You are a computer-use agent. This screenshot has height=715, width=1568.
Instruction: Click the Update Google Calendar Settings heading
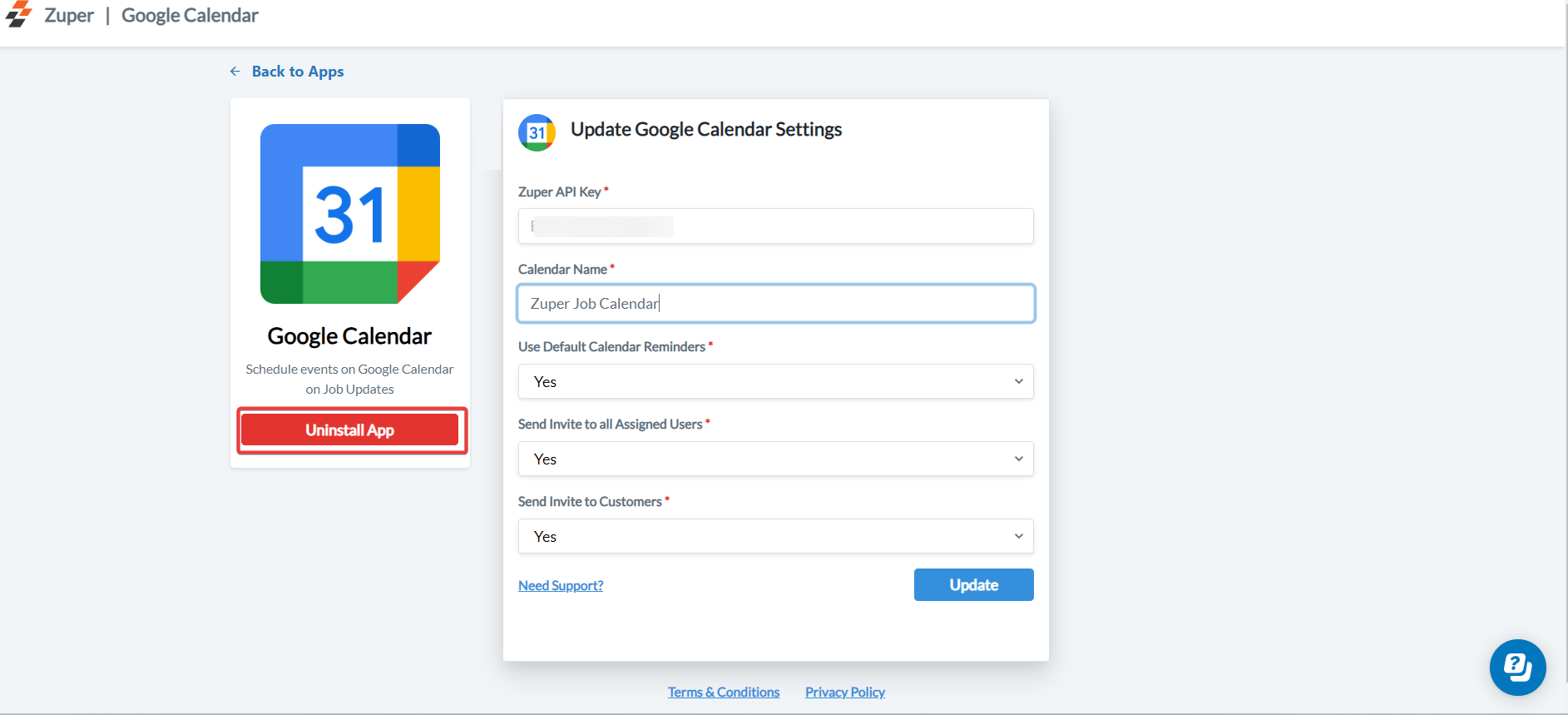pos(706,130)
